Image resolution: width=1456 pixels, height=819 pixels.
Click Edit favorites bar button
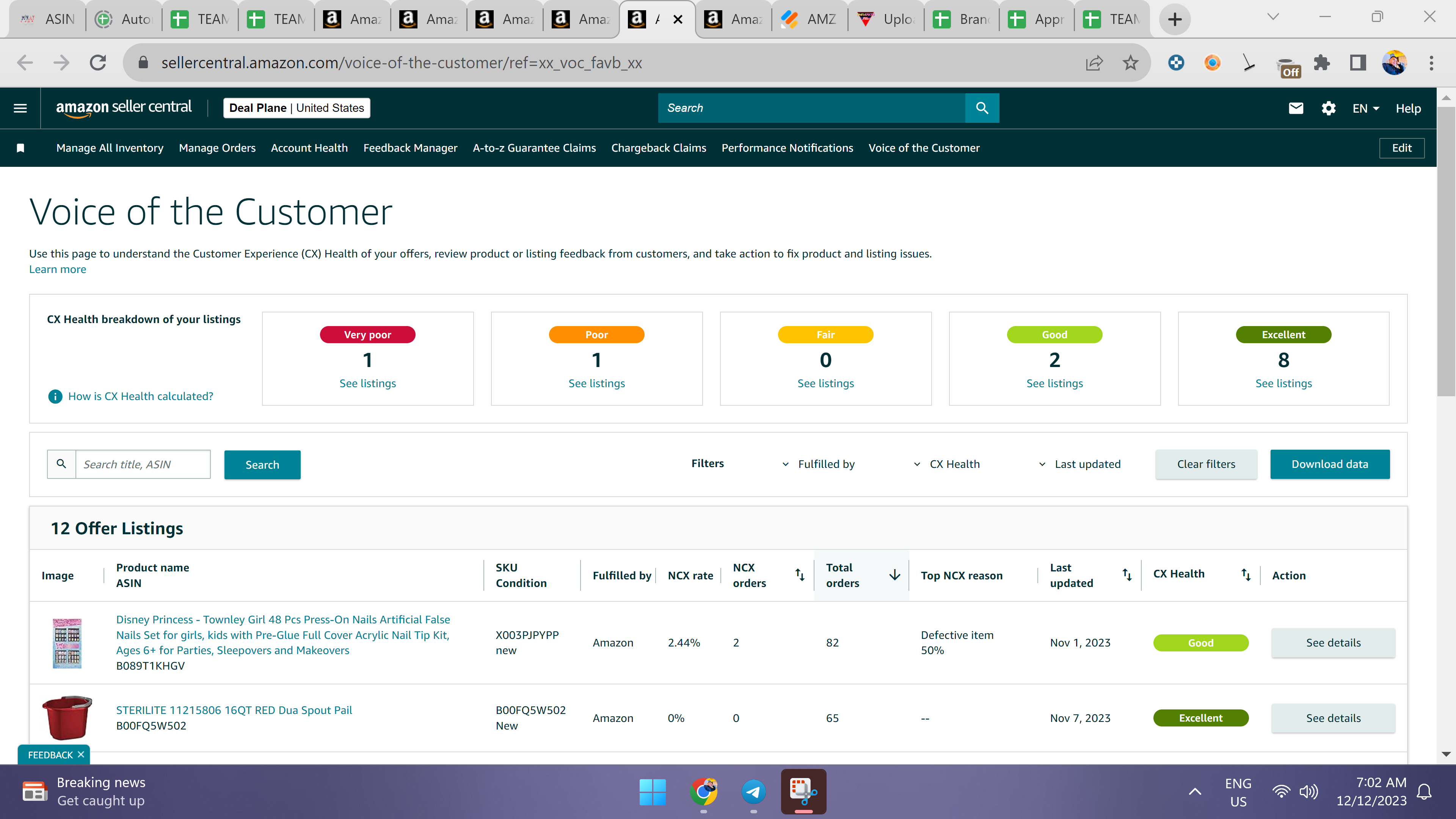1402,148
